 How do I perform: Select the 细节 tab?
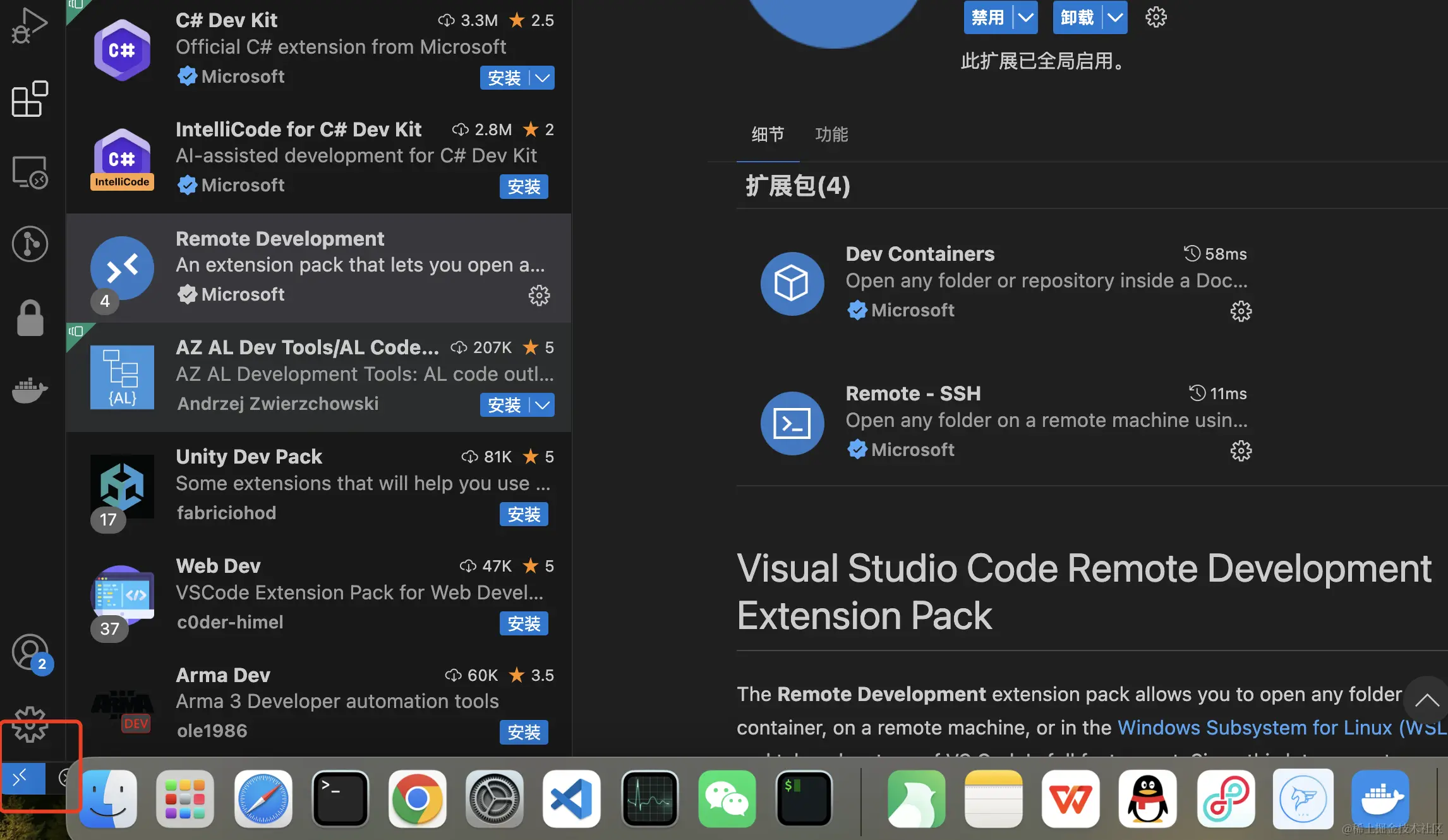(768, 135)
